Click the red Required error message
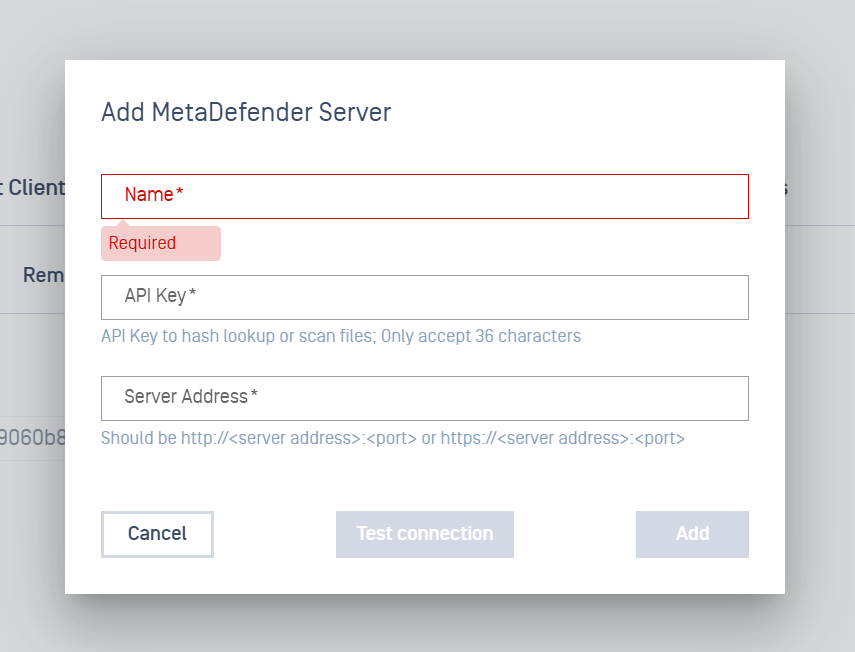This screenshot has height=652, width=855. click(x=143, y=243)
